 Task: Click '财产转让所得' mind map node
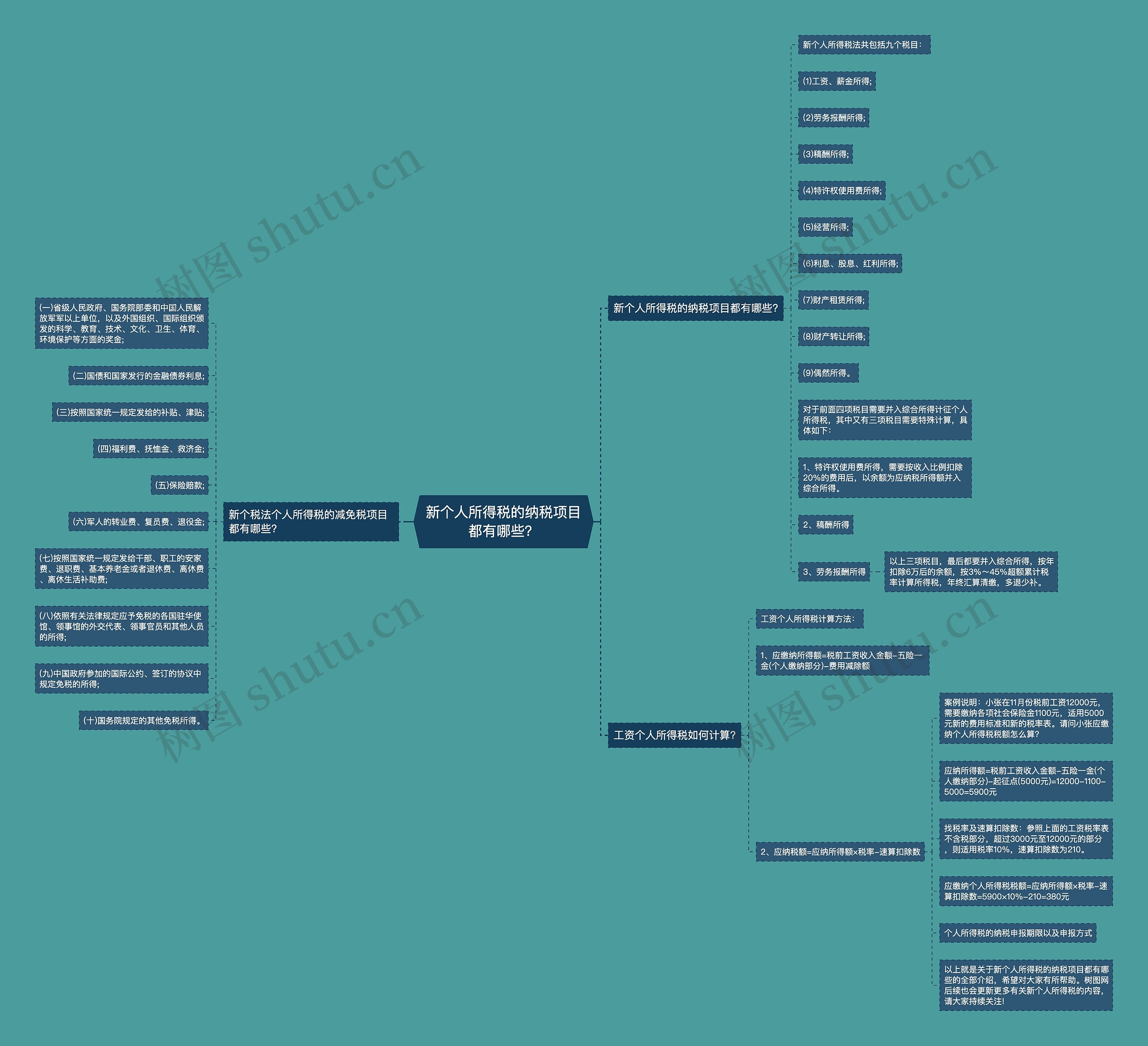834,338
